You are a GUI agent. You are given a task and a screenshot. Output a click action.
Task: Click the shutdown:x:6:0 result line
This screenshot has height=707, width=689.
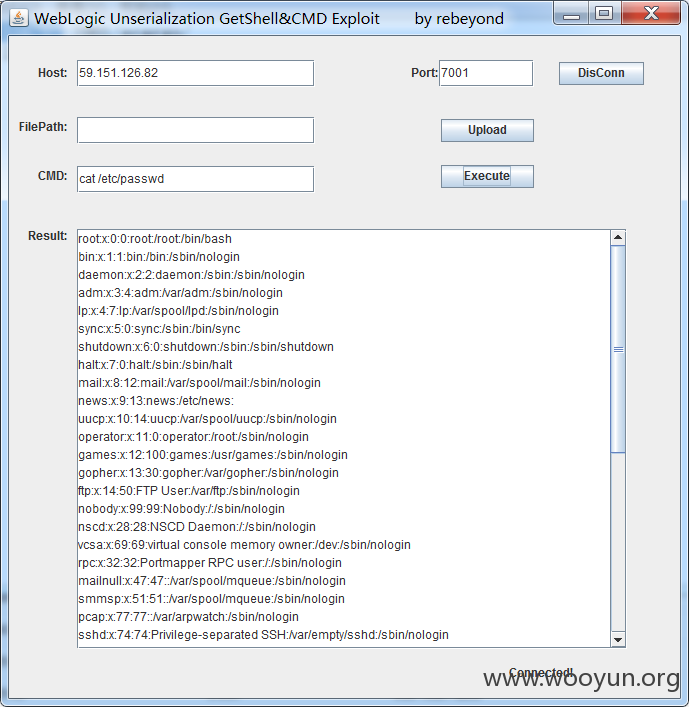tap(206, 347)
